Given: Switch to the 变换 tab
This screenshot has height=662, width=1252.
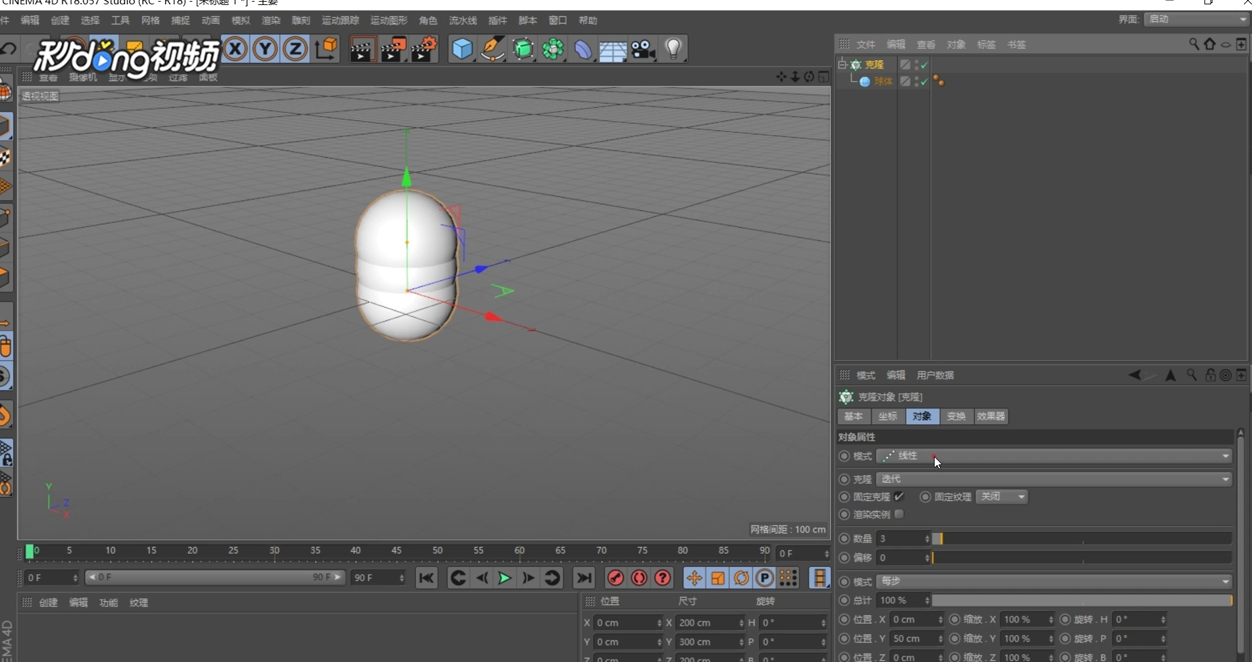Looking at the screenshot, I should coord(956,416).
